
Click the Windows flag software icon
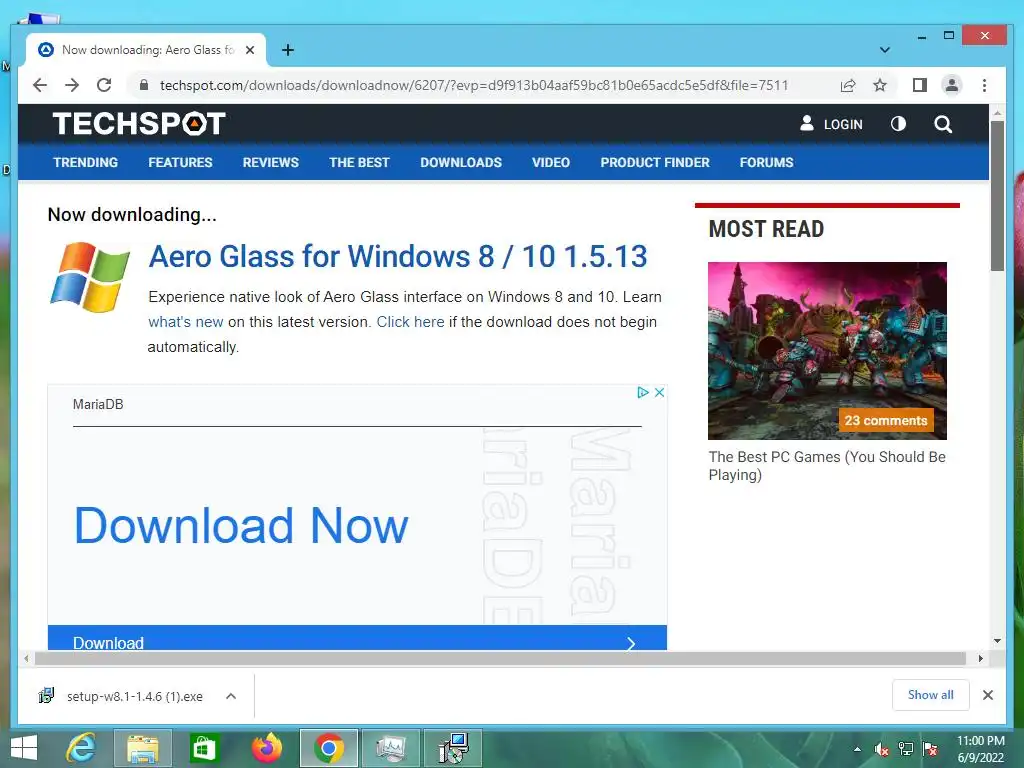90,277
